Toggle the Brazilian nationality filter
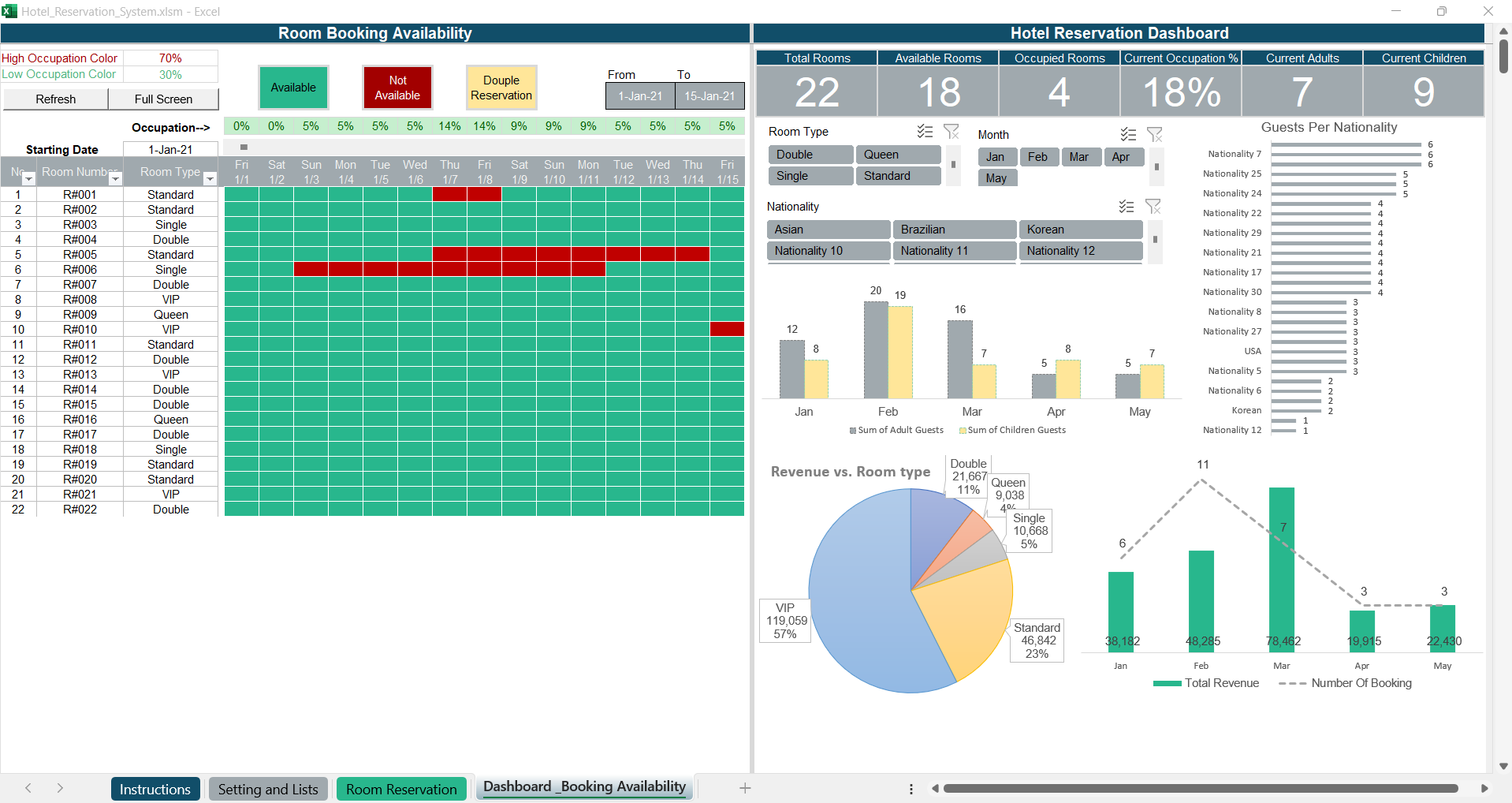This screenshot has width=1512, height=803. point(954,230)
